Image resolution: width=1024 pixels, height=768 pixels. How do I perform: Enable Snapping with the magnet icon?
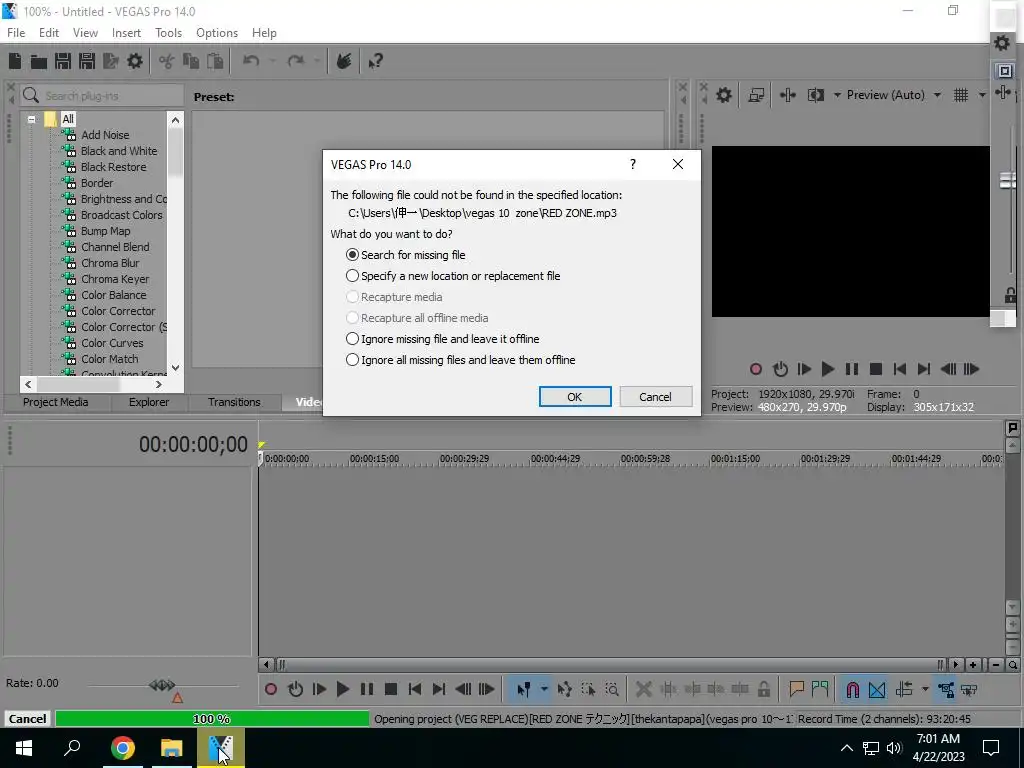(852, 689)
